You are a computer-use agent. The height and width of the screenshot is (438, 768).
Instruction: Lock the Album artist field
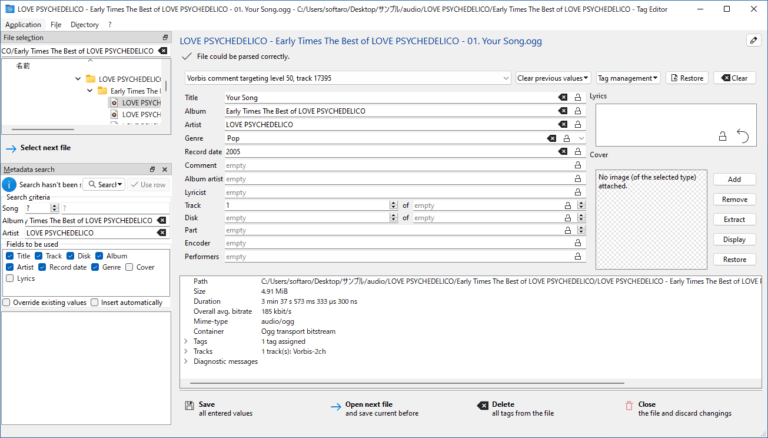[578, 179]
